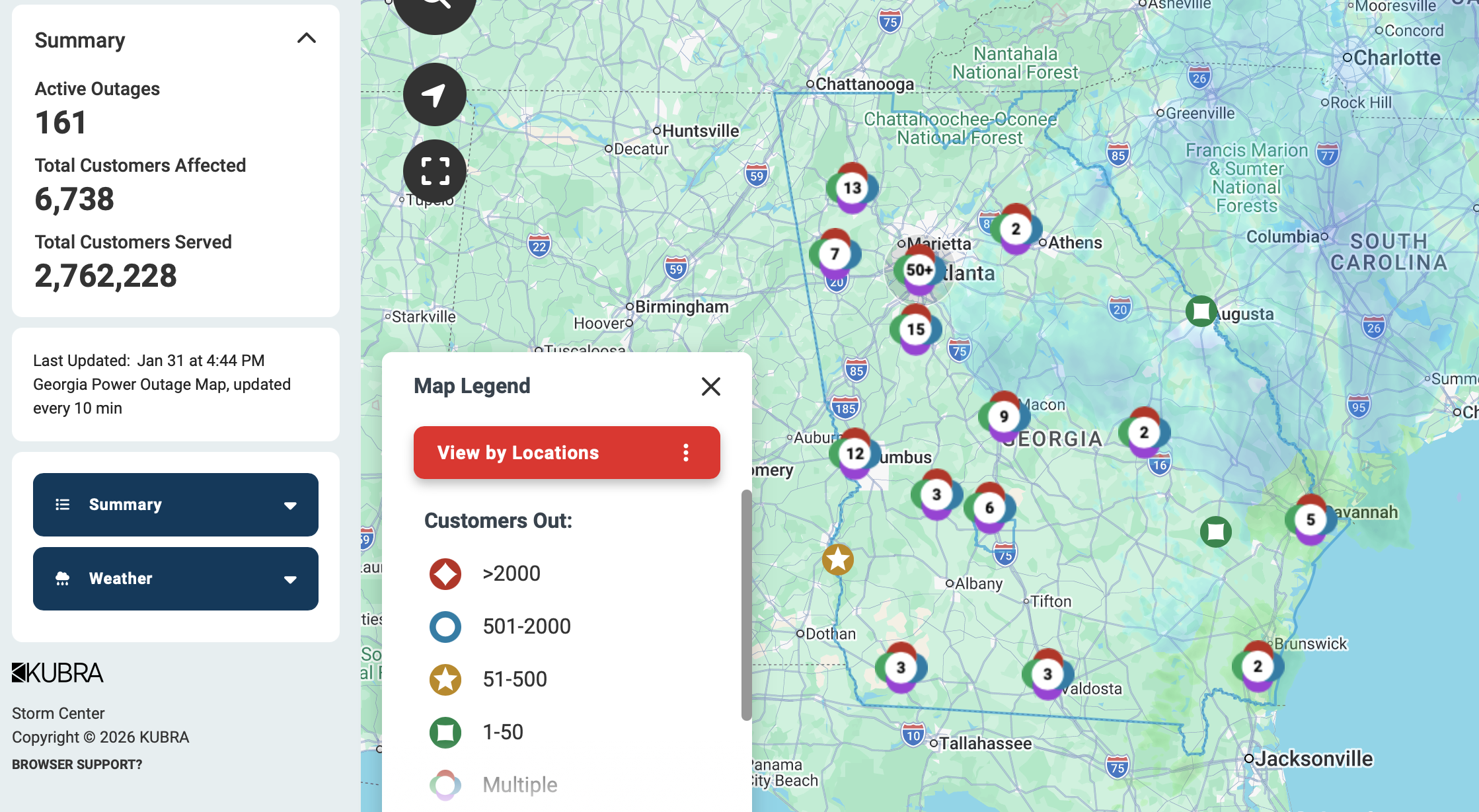1479x812 pixels.
Task: Collapse the Summary panel chevron
Action: tap(307, 38)
